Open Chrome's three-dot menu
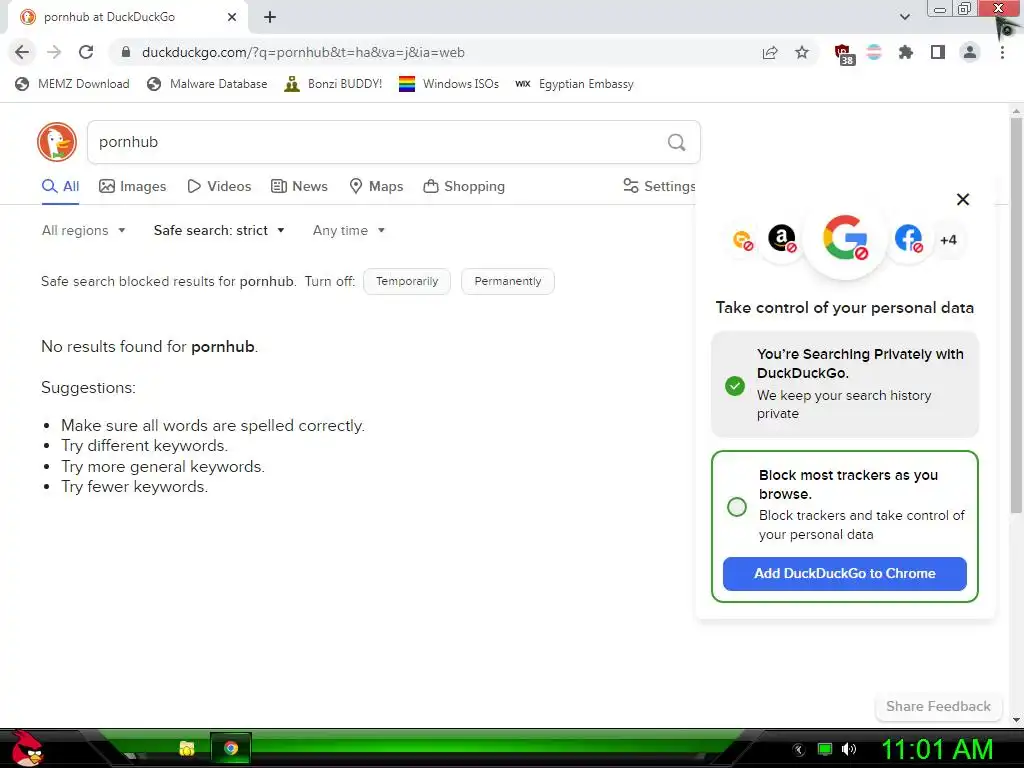The image size is (1024, 768). click(1002, 52)
